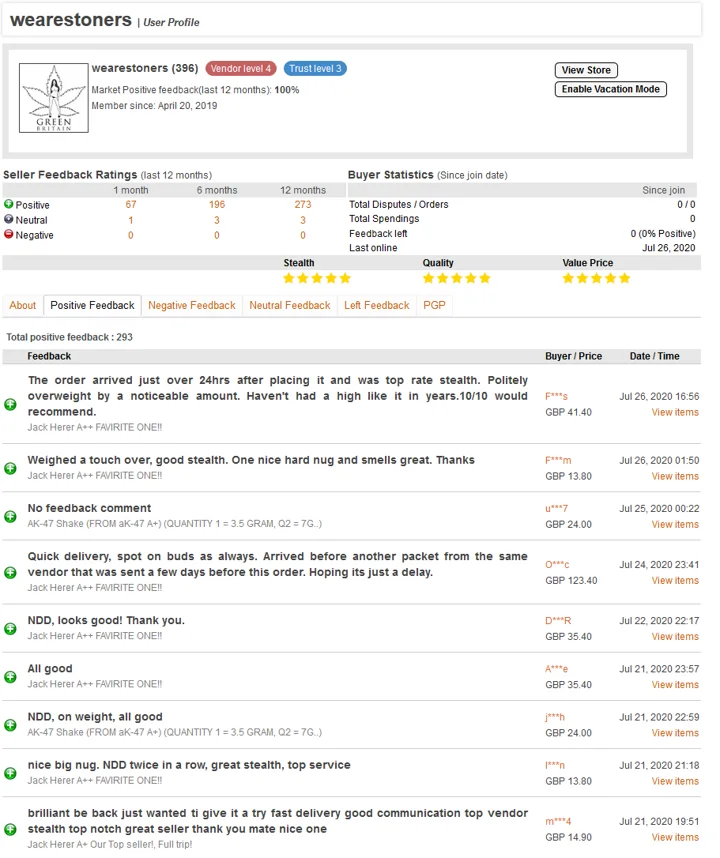Click the Value Price five-star rating

(x=597, y=278)
